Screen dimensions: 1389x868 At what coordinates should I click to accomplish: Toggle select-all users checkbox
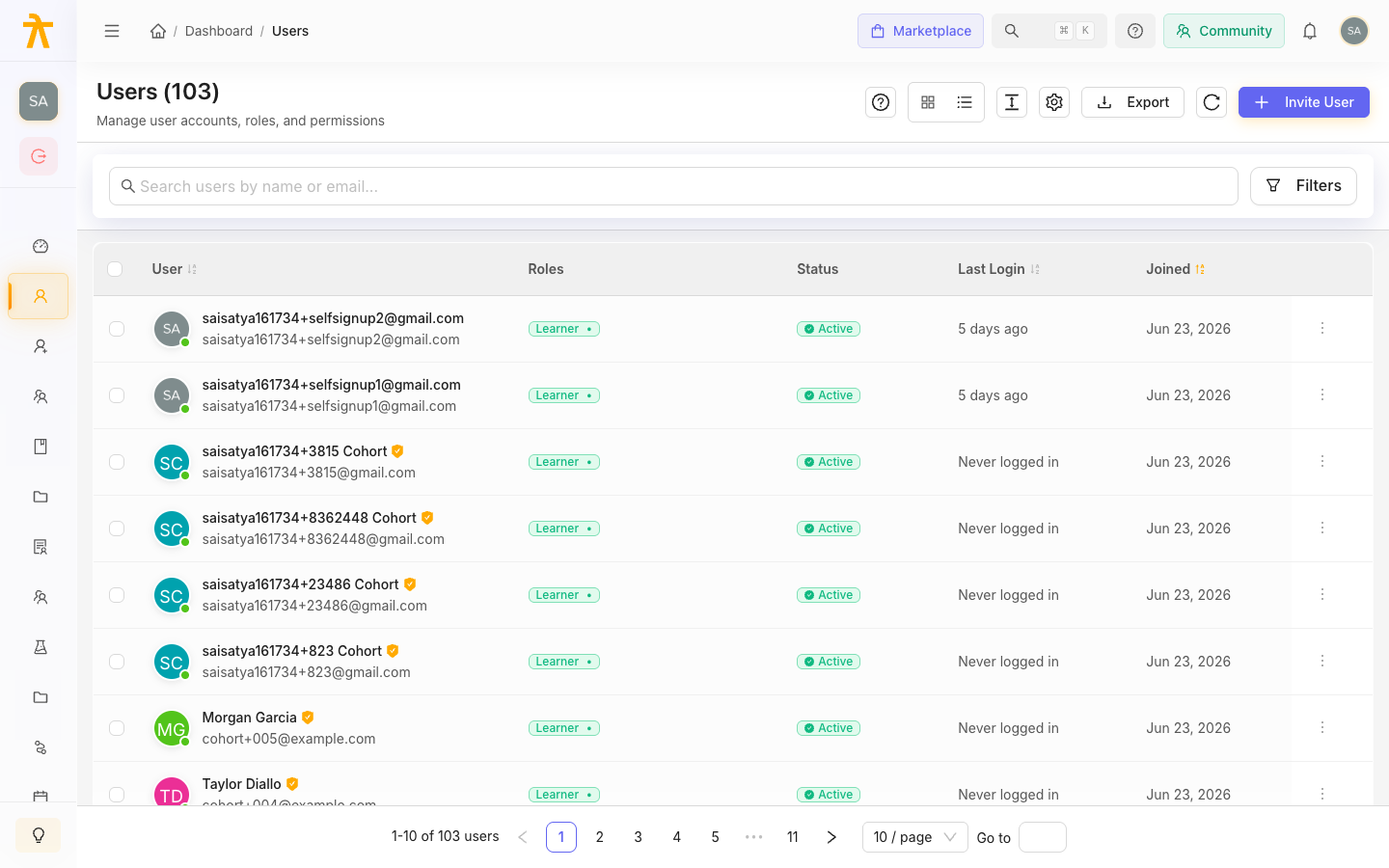(x=115, y=269)
